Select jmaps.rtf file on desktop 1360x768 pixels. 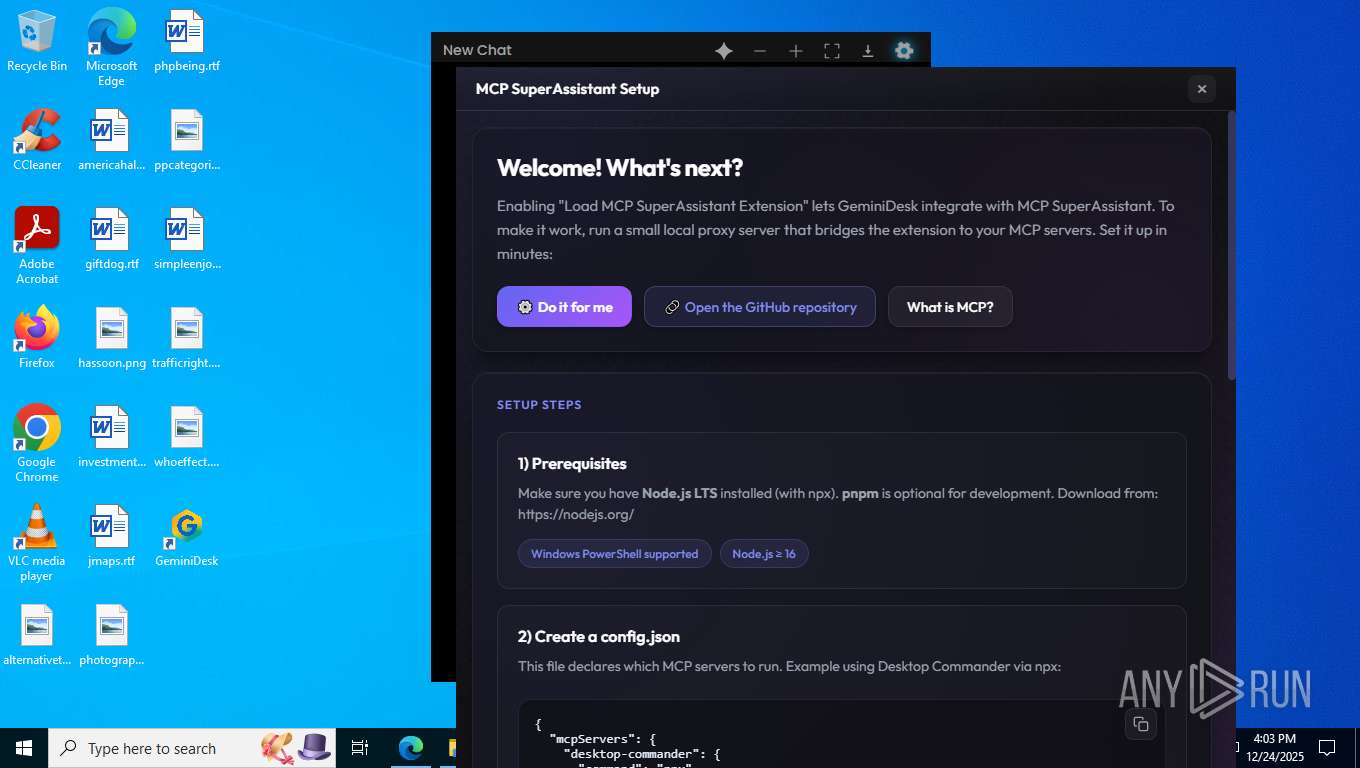click(x=111, y=536)
